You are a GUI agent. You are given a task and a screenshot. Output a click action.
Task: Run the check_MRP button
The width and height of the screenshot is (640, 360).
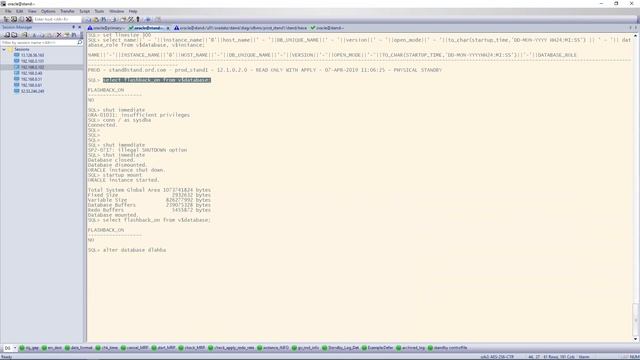[192, 348]
